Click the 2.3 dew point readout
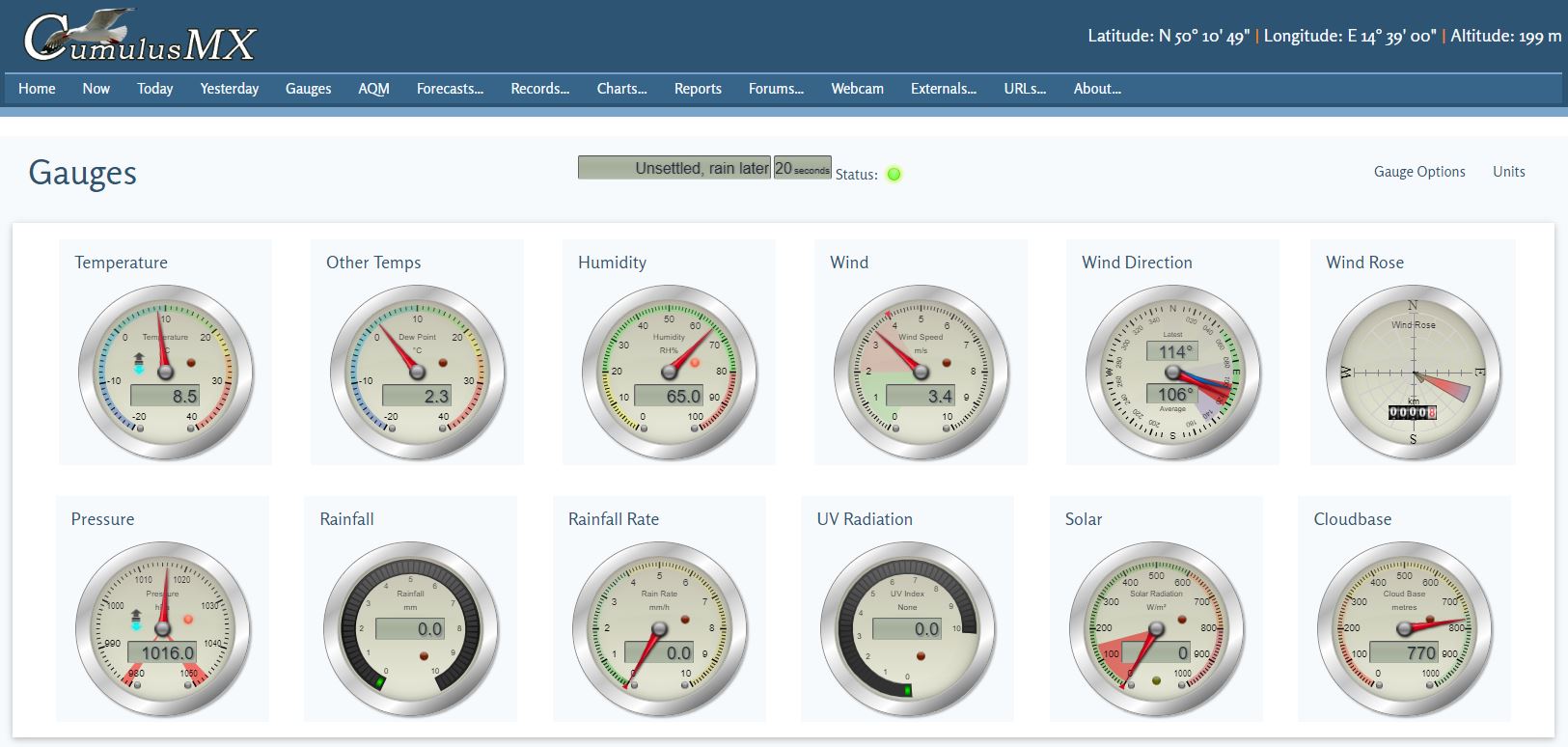Viewport: 1568px width, 747px height. pos(417,396)
